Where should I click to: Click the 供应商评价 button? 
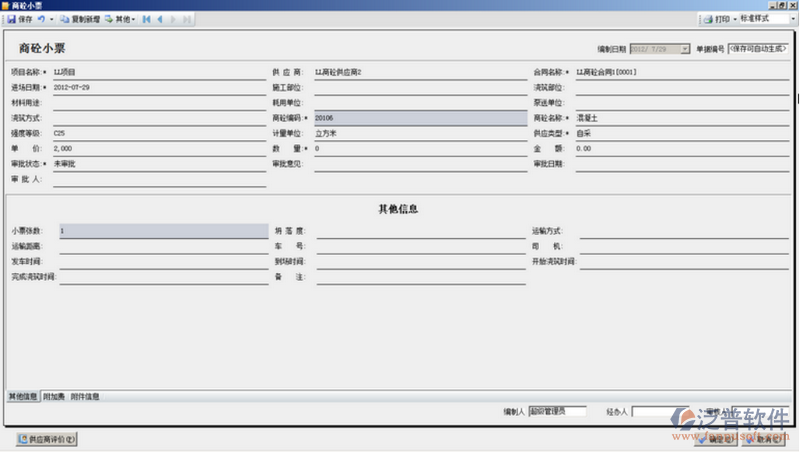pos(47,438)
